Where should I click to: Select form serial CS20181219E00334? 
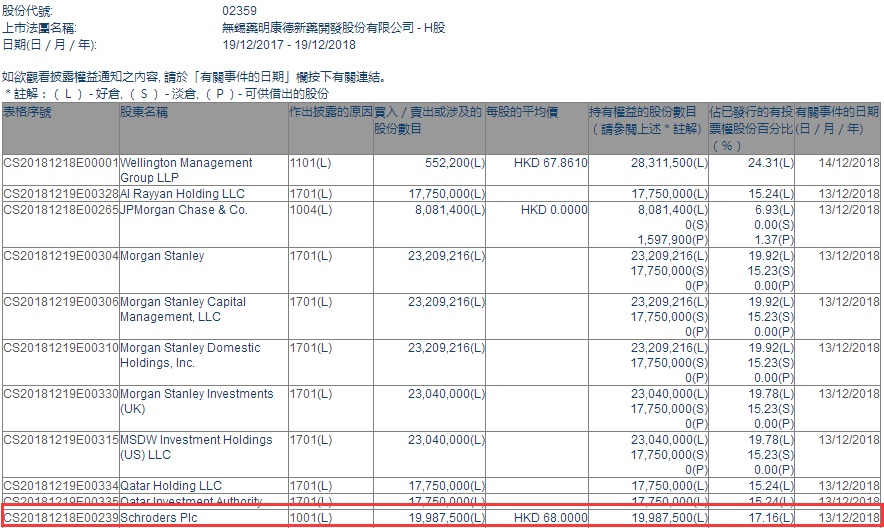click(61, 486)
